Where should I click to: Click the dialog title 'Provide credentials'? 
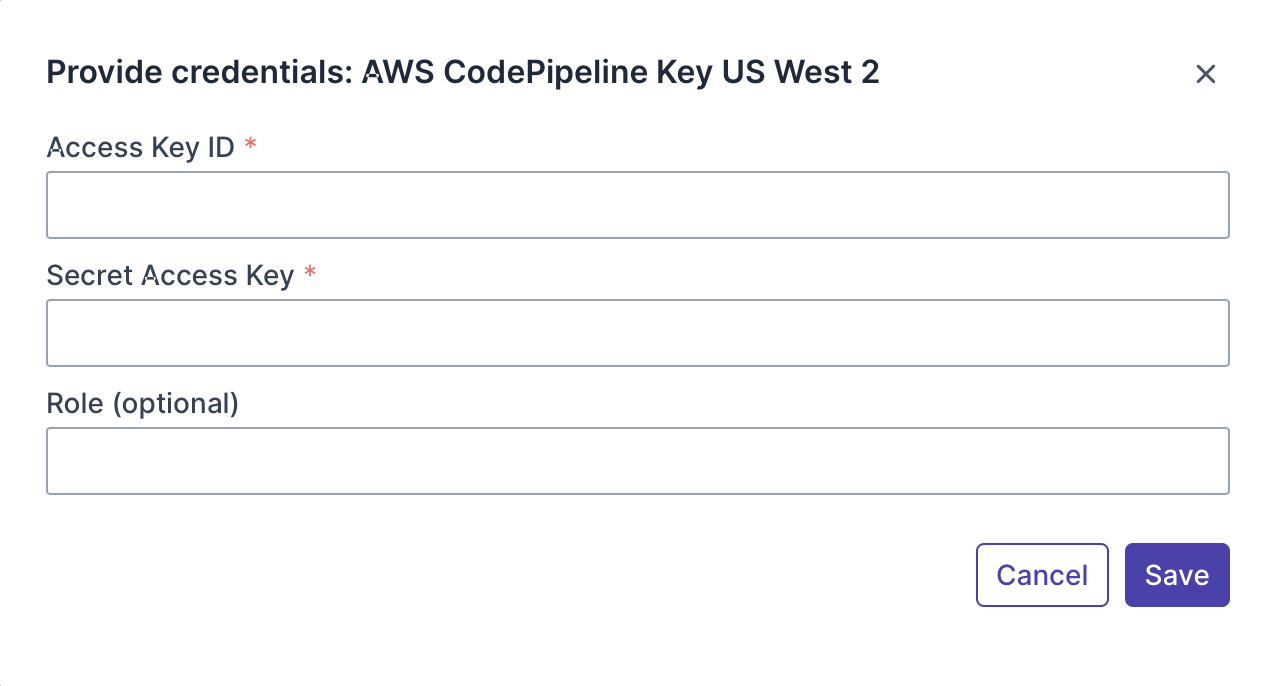[198, 73]
